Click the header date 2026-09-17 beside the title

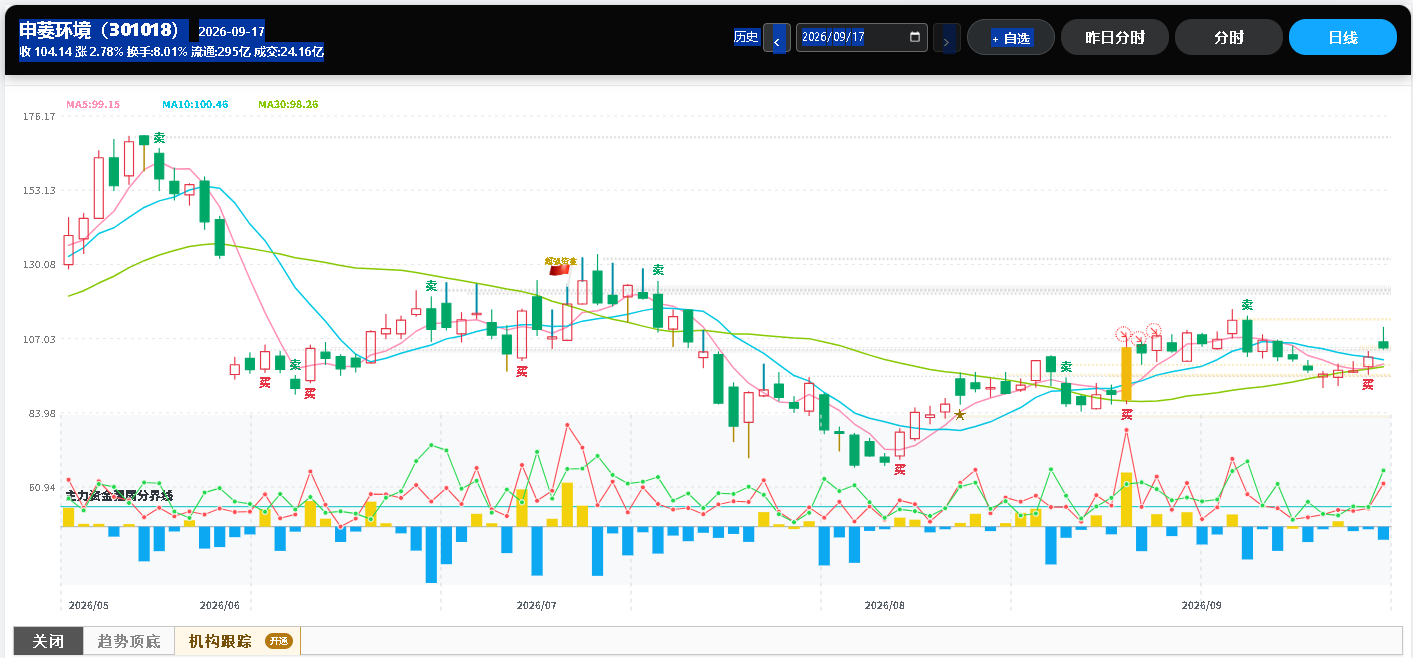pyautogui.click(x=232, y=31)
